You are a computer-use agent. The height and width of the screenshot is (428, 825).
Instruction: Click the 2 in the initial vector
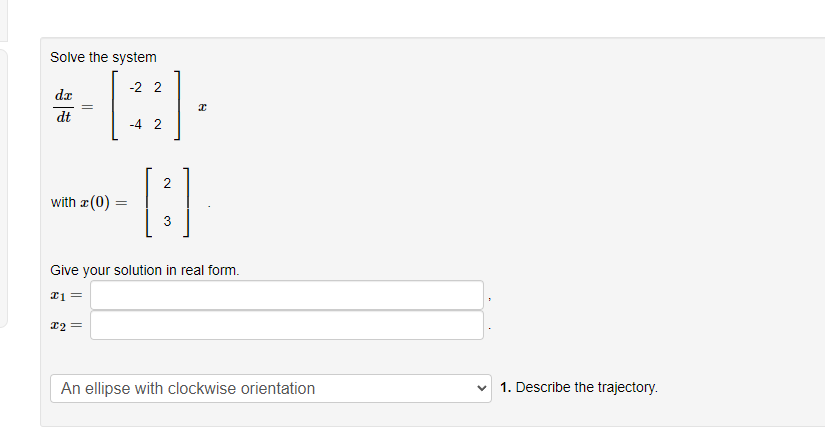(166, 183)
